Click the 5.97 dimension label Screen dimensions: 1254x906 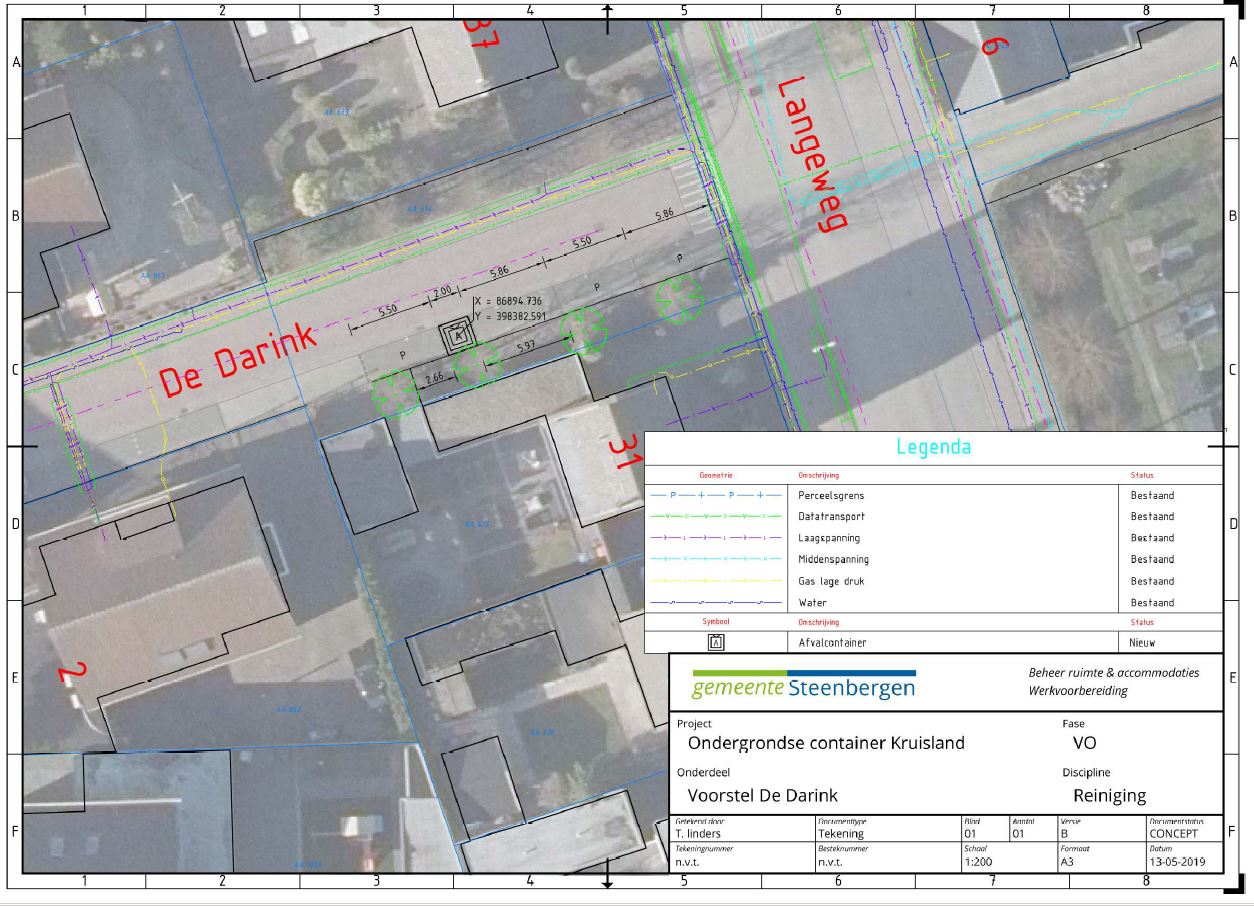coord(529,347)
